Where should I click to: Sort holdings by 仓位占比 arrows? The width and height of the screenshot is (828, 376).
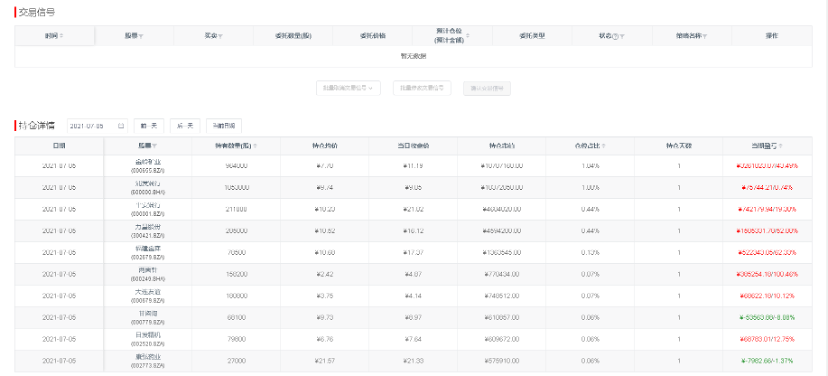604,145
